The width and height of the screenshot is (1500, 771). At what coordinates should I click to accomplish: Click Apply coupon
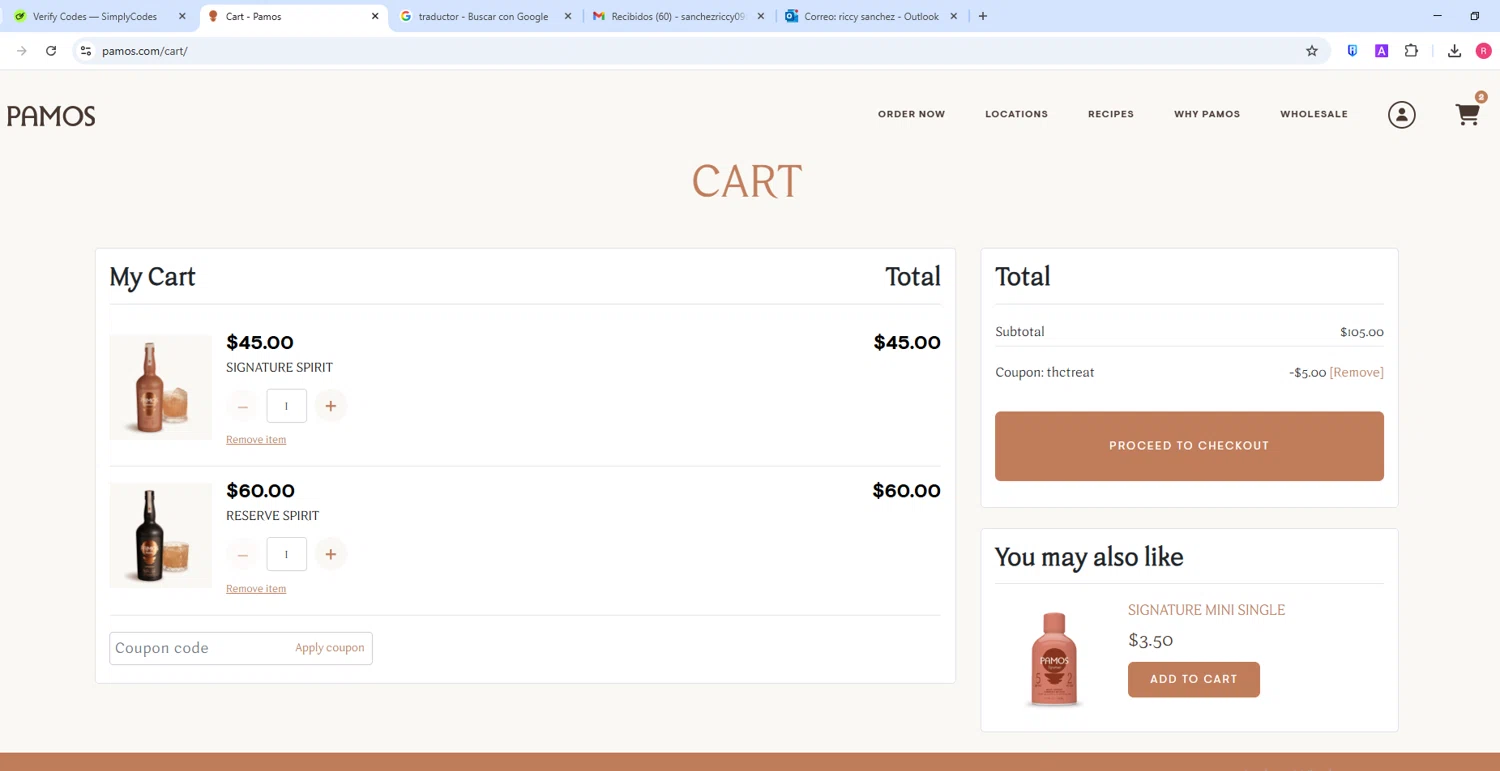tap(330, 648)
